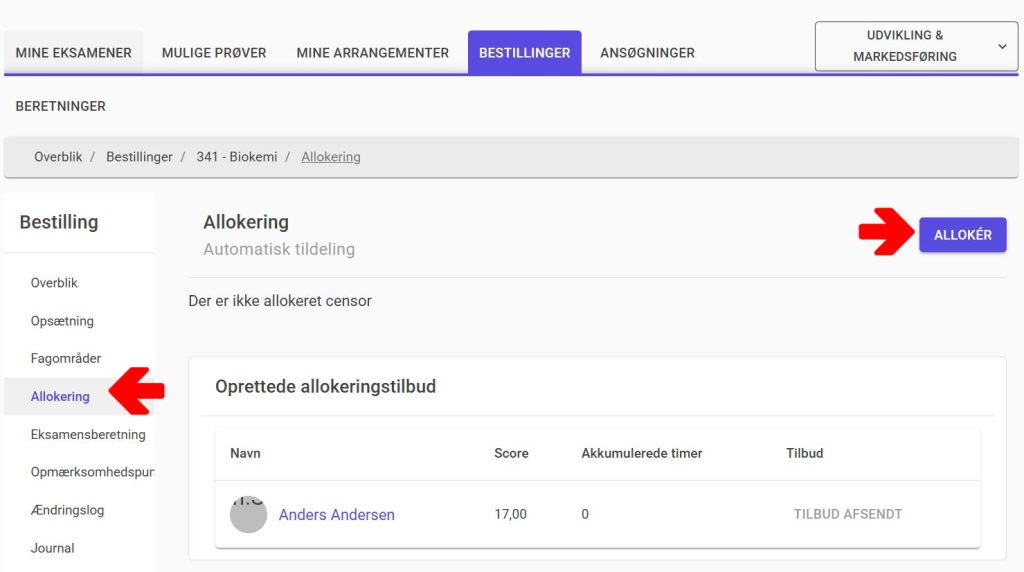Expand the Udvikling & Markedsføring dropdown
Image resolution: width=1024 pixels, height=572 pixels.
click(x=916, y=46)
